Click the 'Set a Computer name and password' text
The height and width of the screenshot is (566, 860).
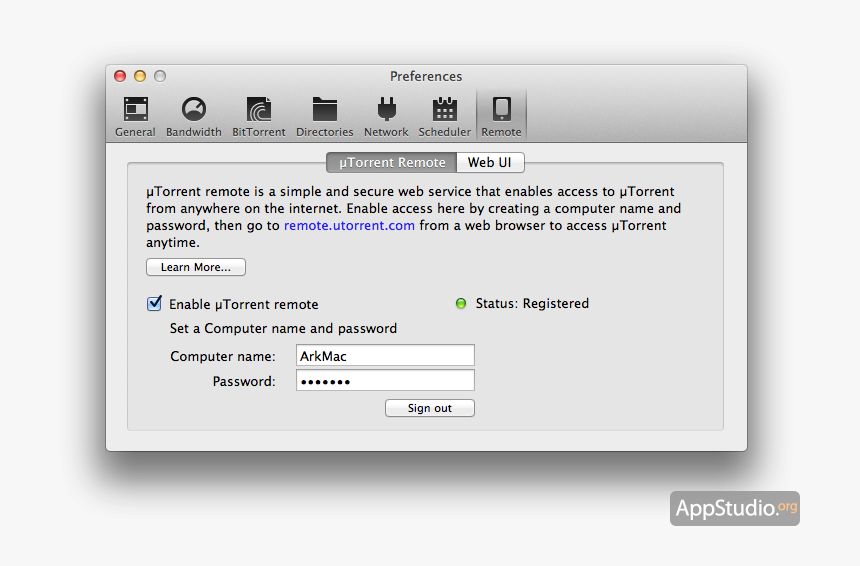pyautogui.click(x=283, y=329)
